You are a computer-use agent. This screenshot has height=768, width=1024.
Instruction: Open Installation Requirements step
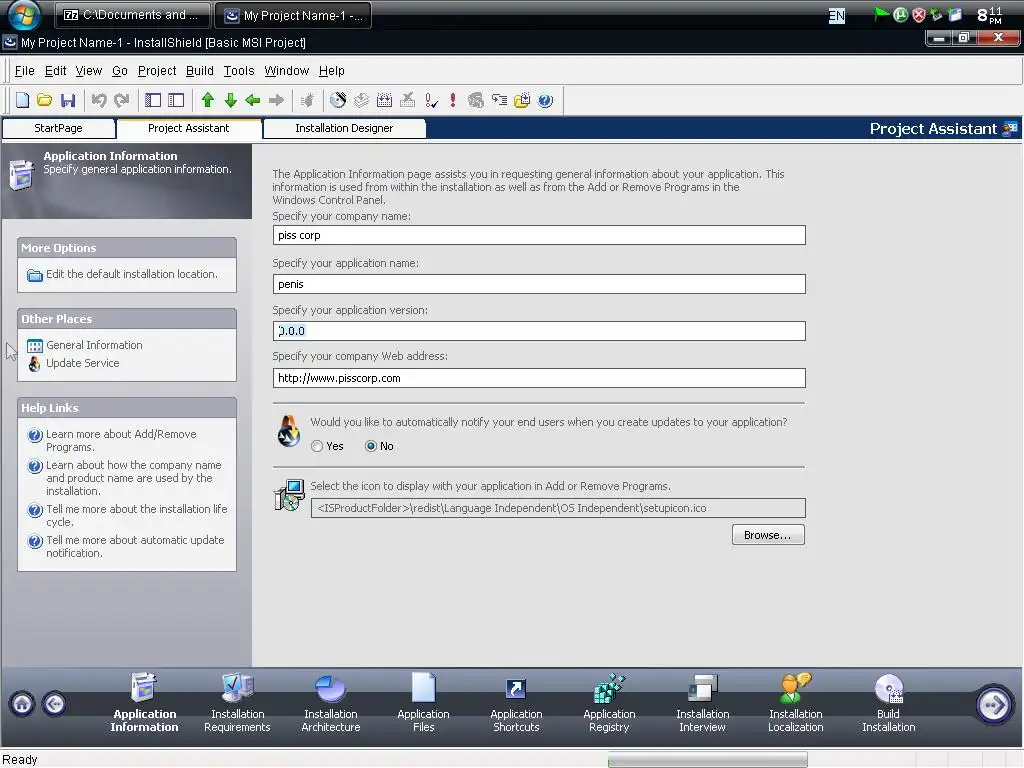click(x=237, y=703)
